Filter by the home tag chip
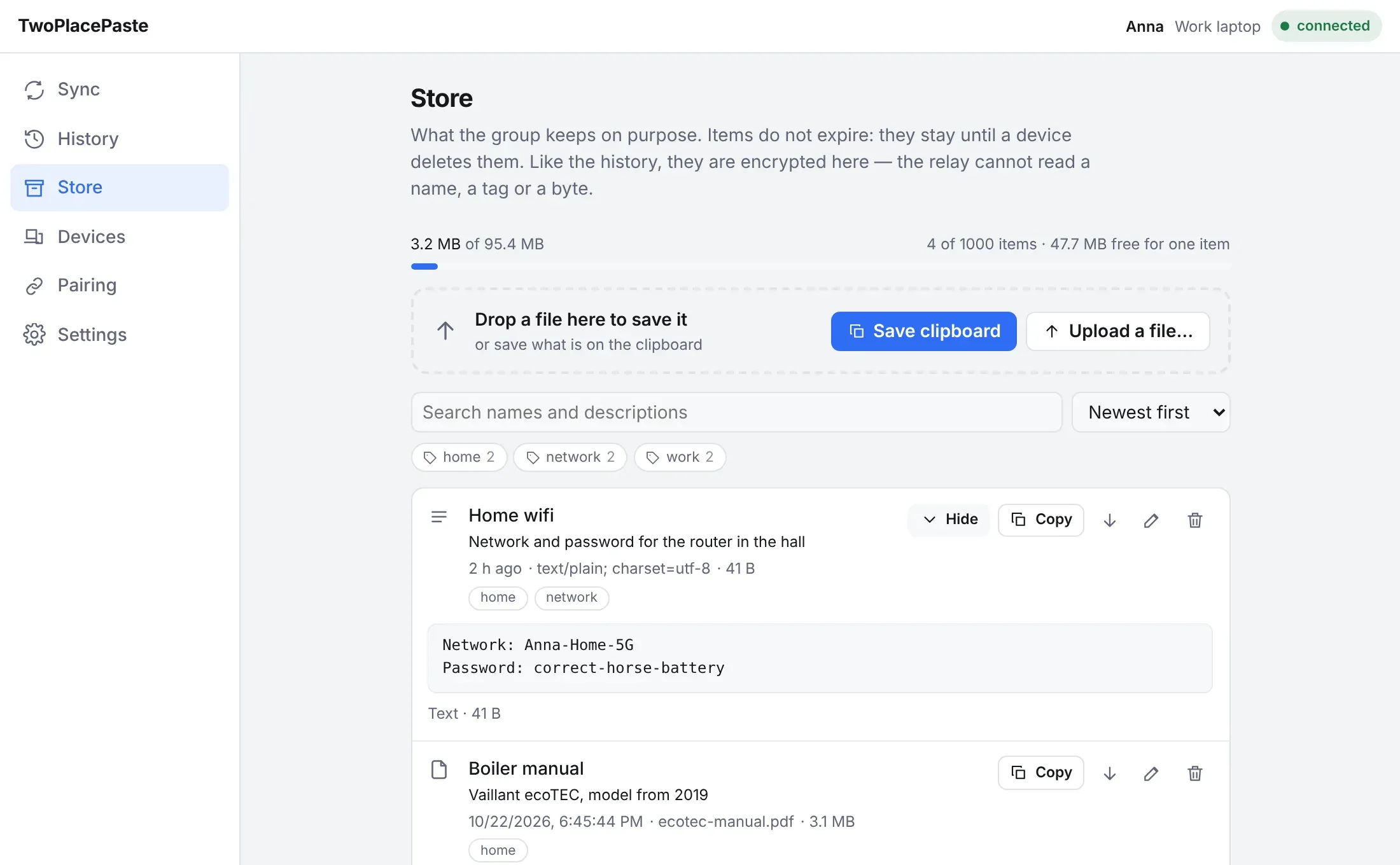Screen dimensions: 1400x865 coord(459,457)
